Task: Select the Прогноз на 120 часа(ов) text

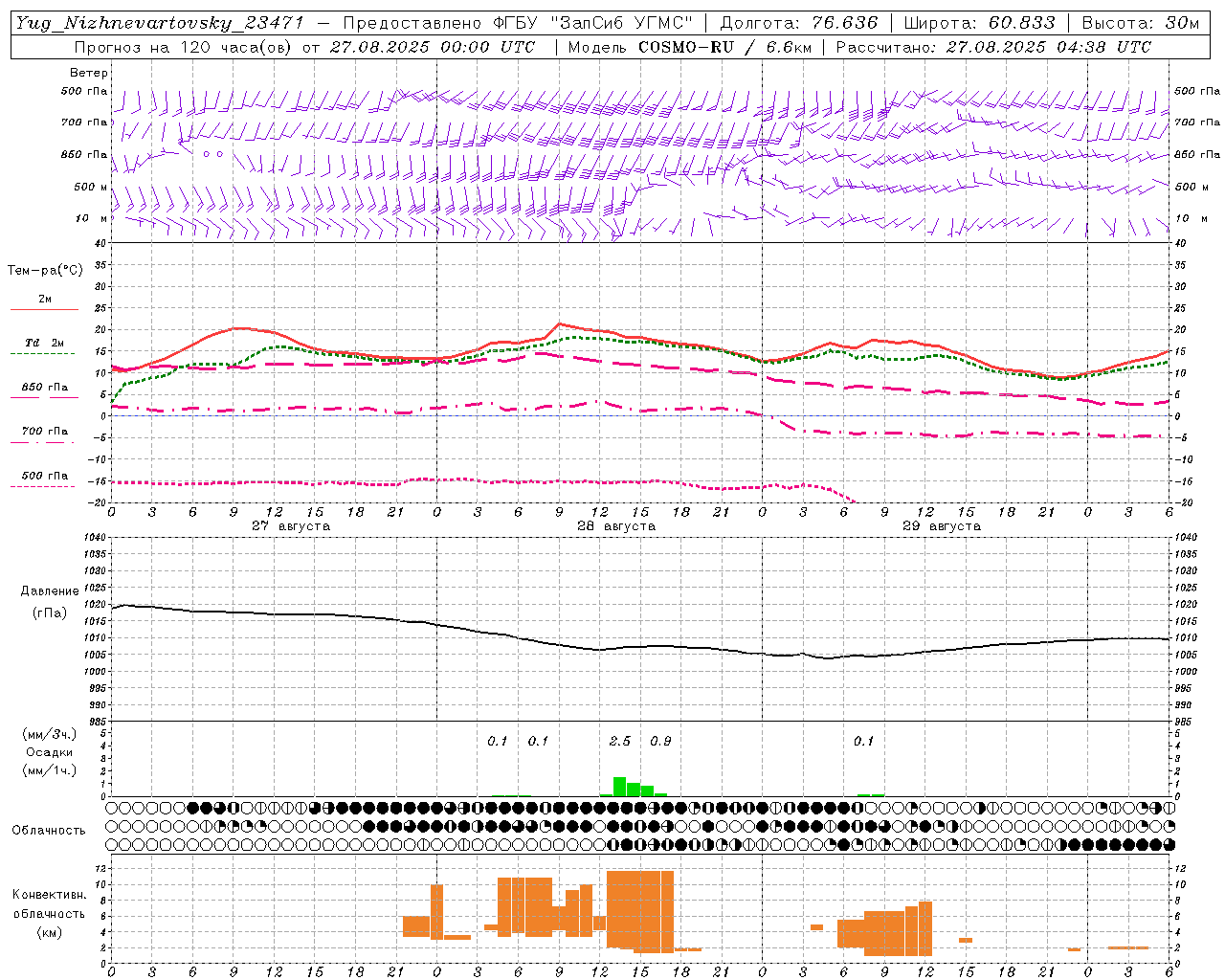Action: [185, 47]
